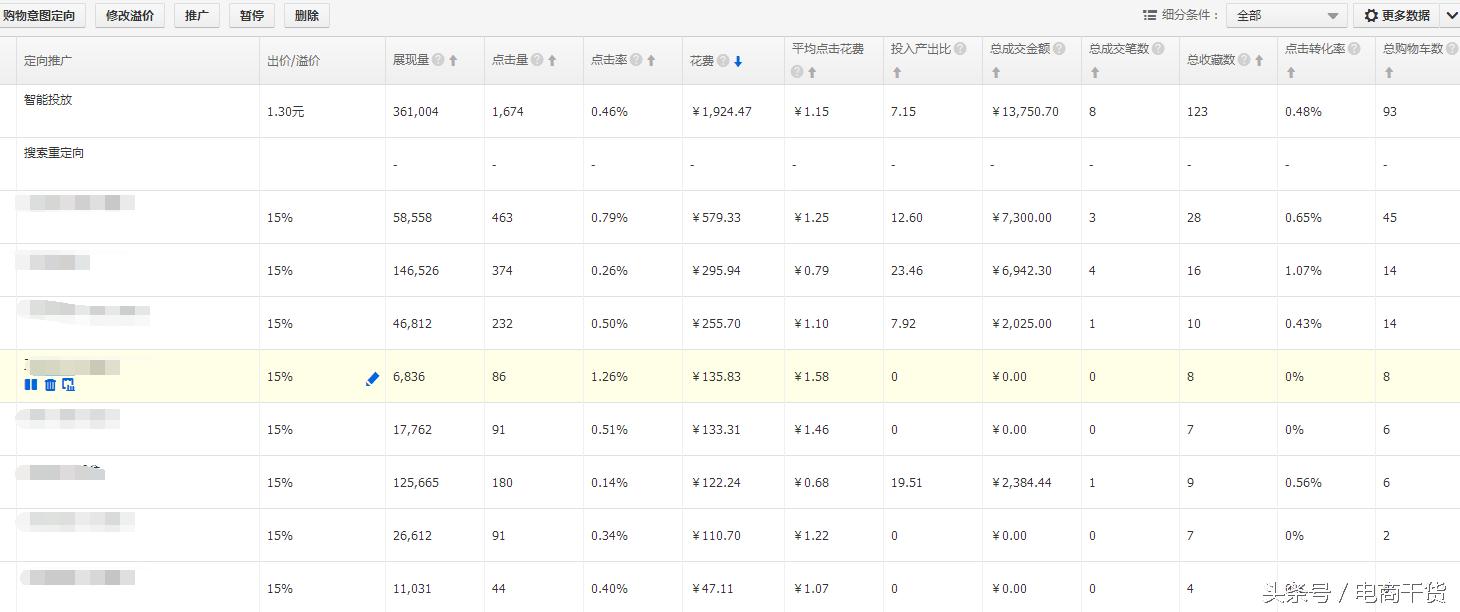Sort by 平均点击花费 using its arrow
The image size is (1460, 612).
[812, 73]
